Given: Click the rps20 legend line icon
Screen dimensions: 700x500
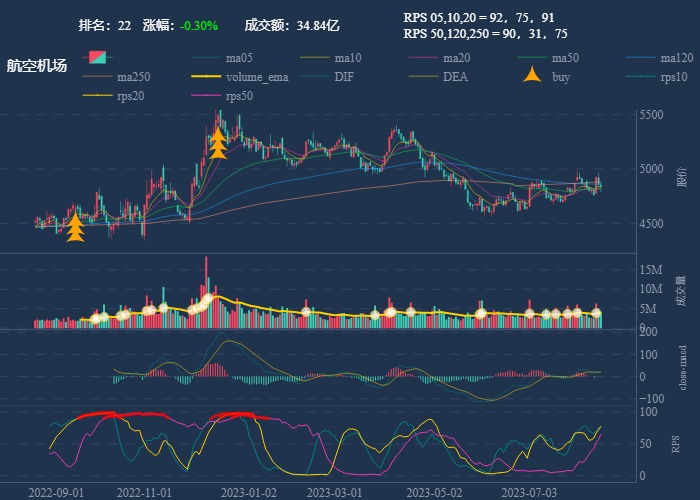Looking at the screenshot, I should [x=97, y=96].
